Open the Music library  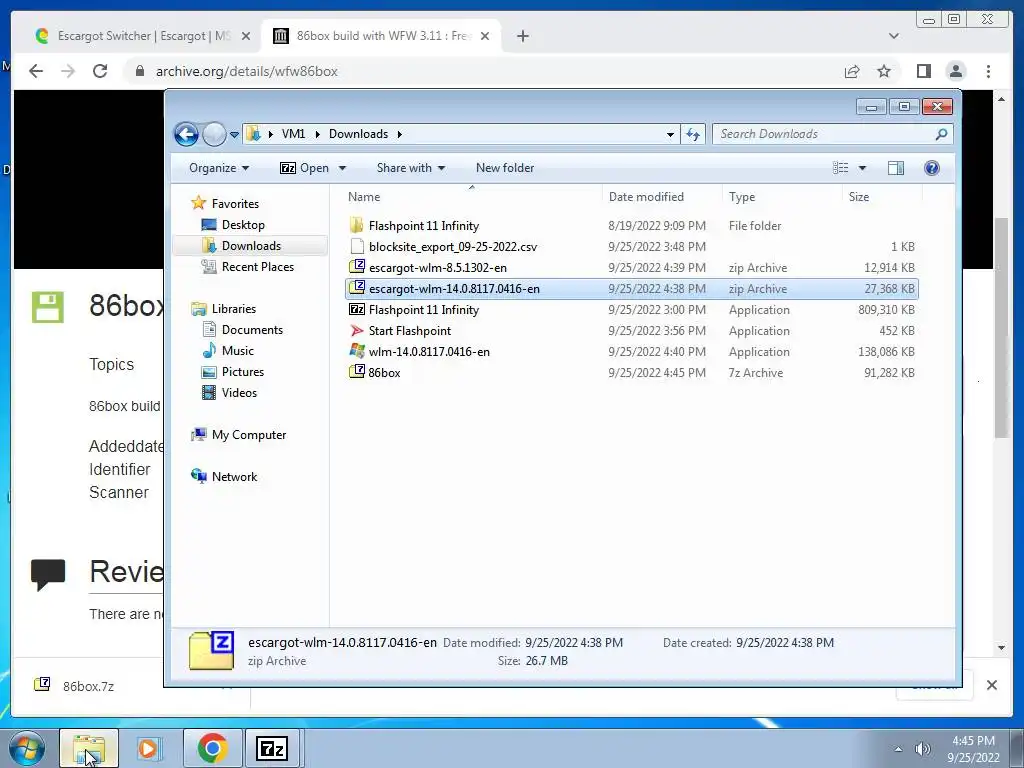coord(228,351)
